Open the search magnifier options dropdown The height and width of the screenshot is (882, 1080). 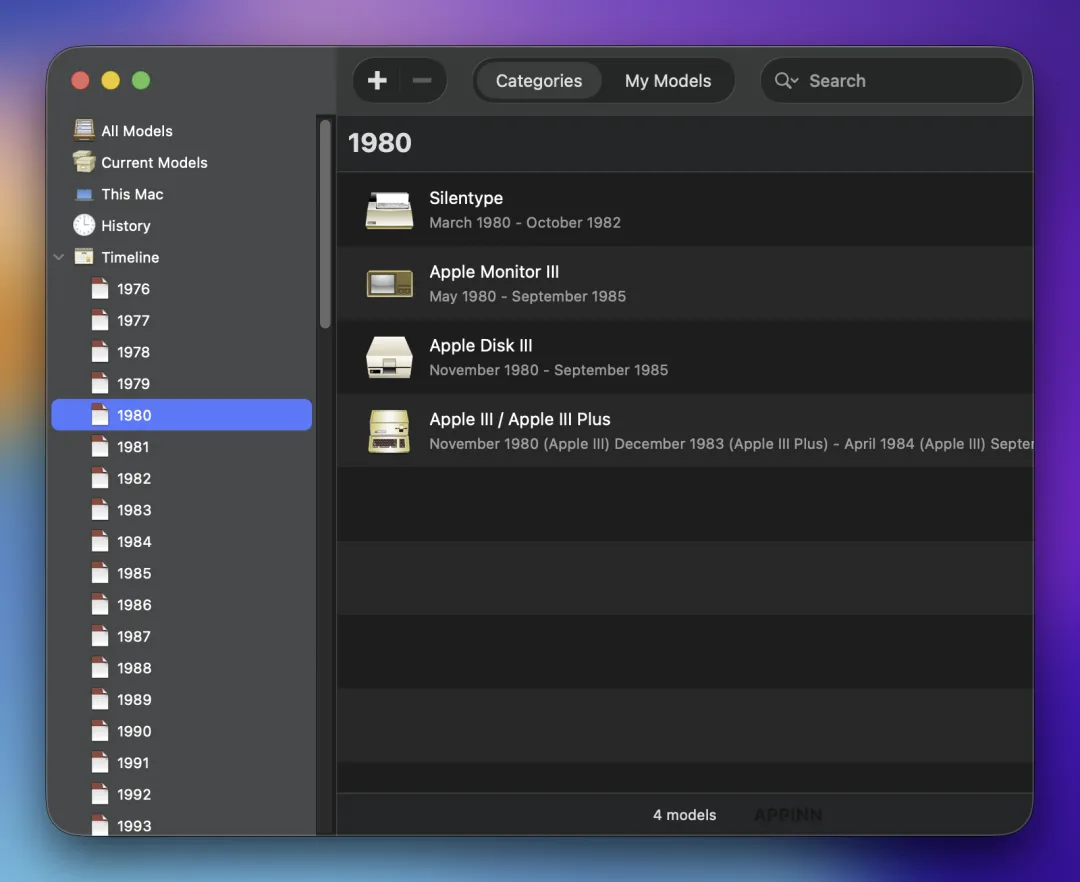[x=786, y=81]
